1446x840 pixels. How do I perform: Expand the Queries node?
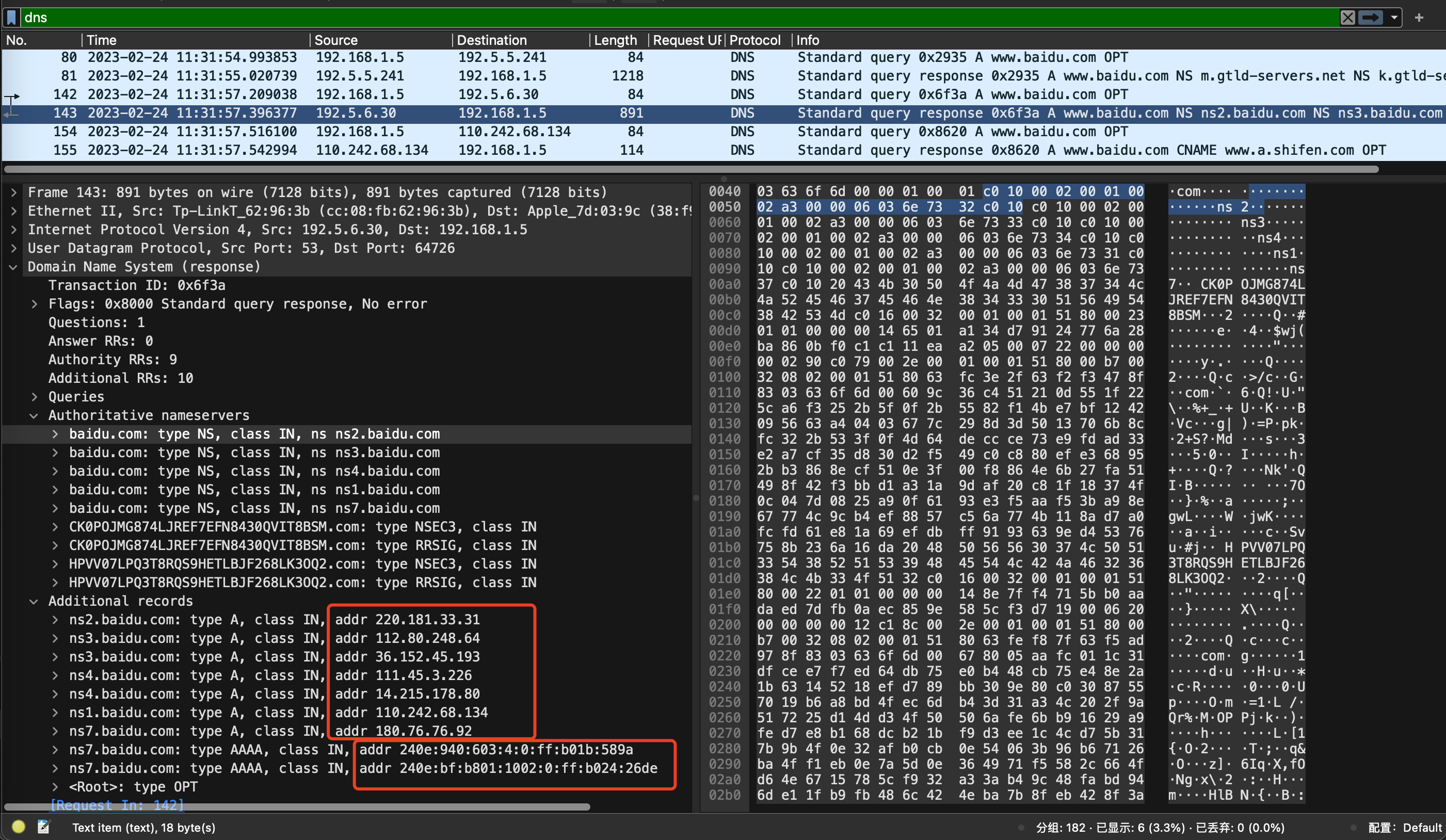[x=35, y=397]
